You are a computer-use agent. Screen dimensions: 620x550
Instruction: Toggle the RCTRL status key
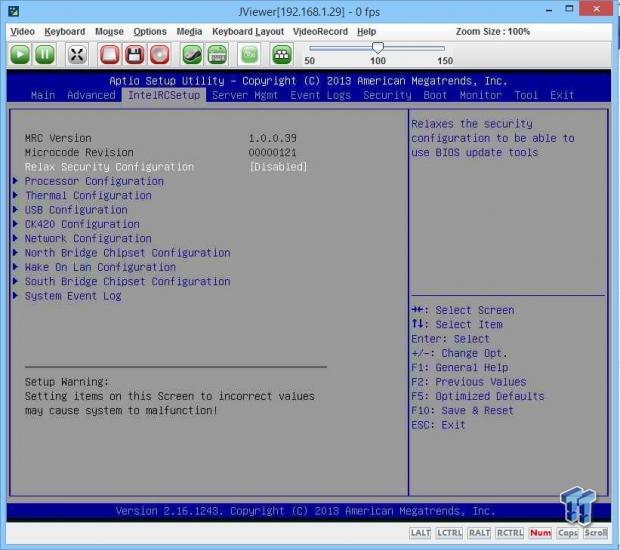tap(510, 533)
